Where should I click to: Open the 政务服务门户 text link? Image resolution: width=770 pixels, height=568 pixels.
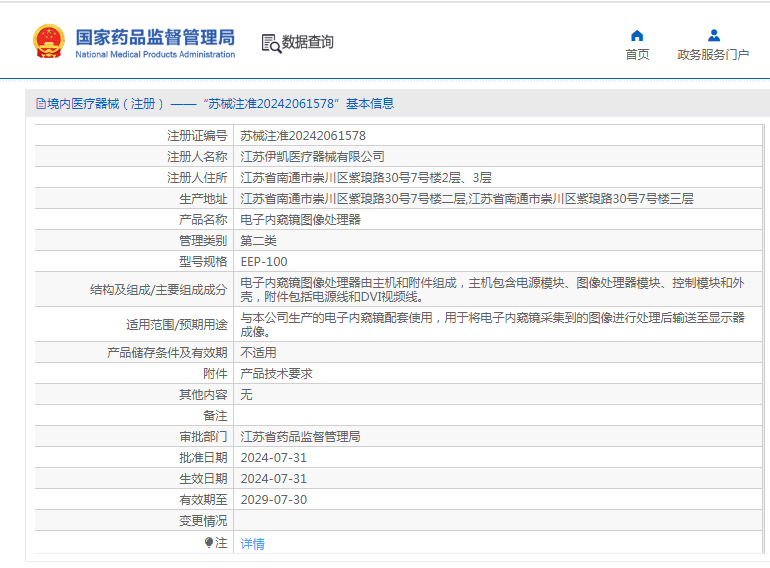(713, 55)
